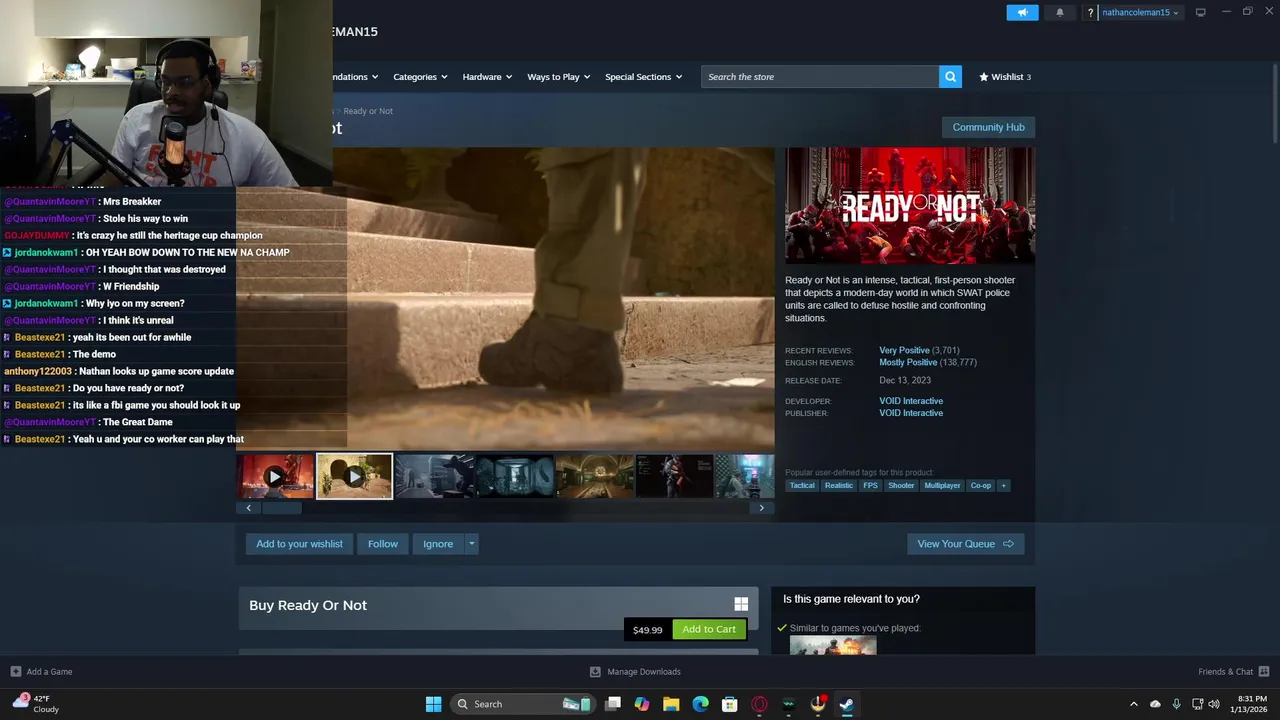Open File Explorer from the taskbar
The width and height of the screenshot is (1280, 720).
671,704
